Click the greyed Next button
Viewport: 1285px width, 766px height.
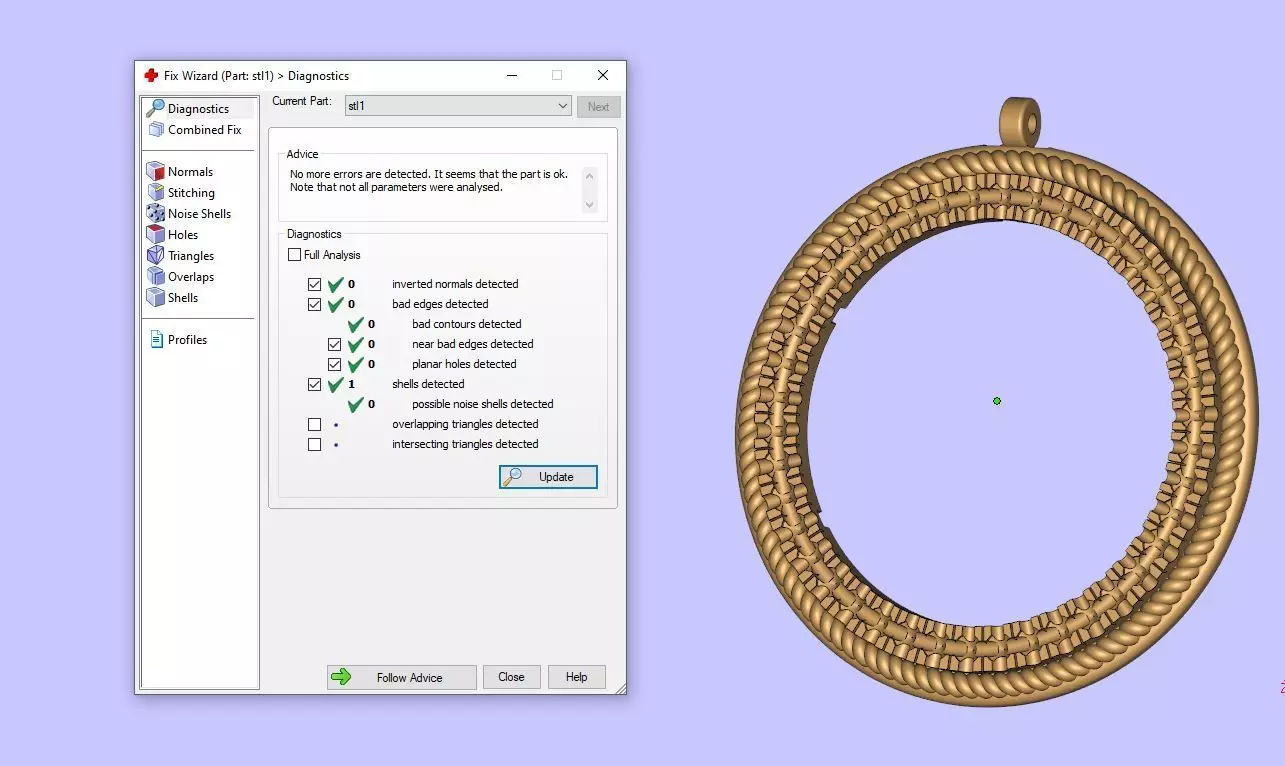pyautogui.click(x=598, y=107)
